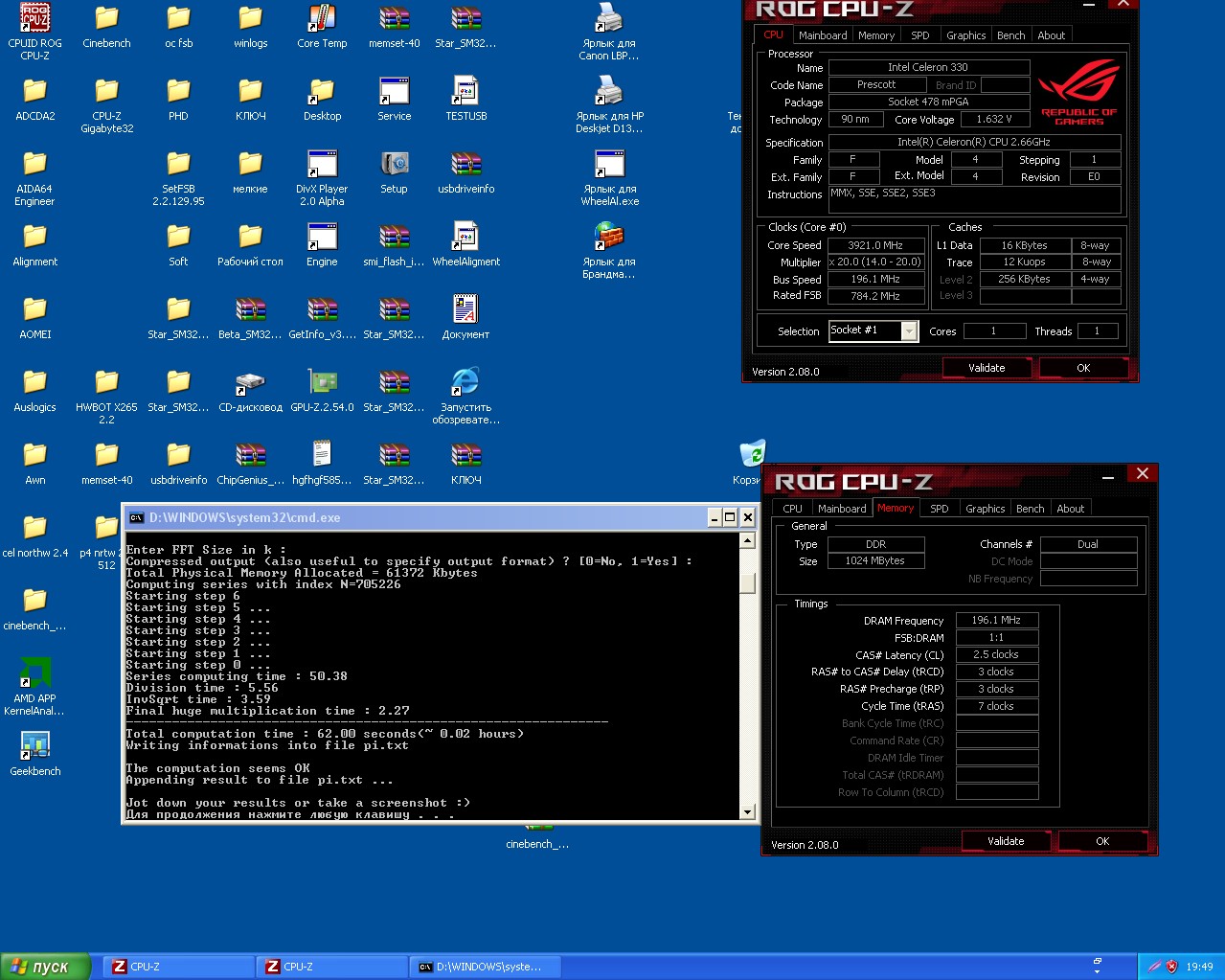Image resolution: width=1225 pixels, height=980 pixels.
Task: Click the Core Voltage 1.632 V value
Action: pos(994,119)
